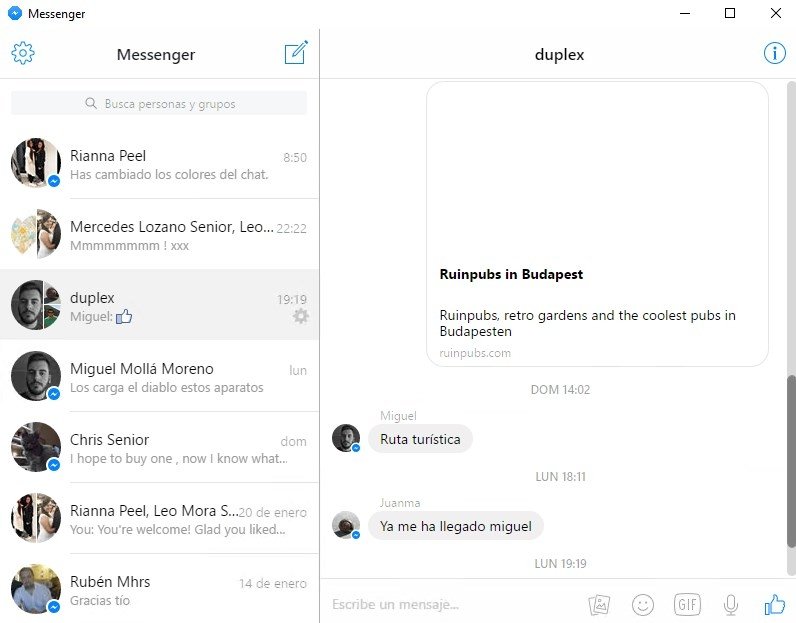796x623 pixels.
Task: Open Mercedes Lozano Senior, Leo conversation
Action: coord(159,234)
